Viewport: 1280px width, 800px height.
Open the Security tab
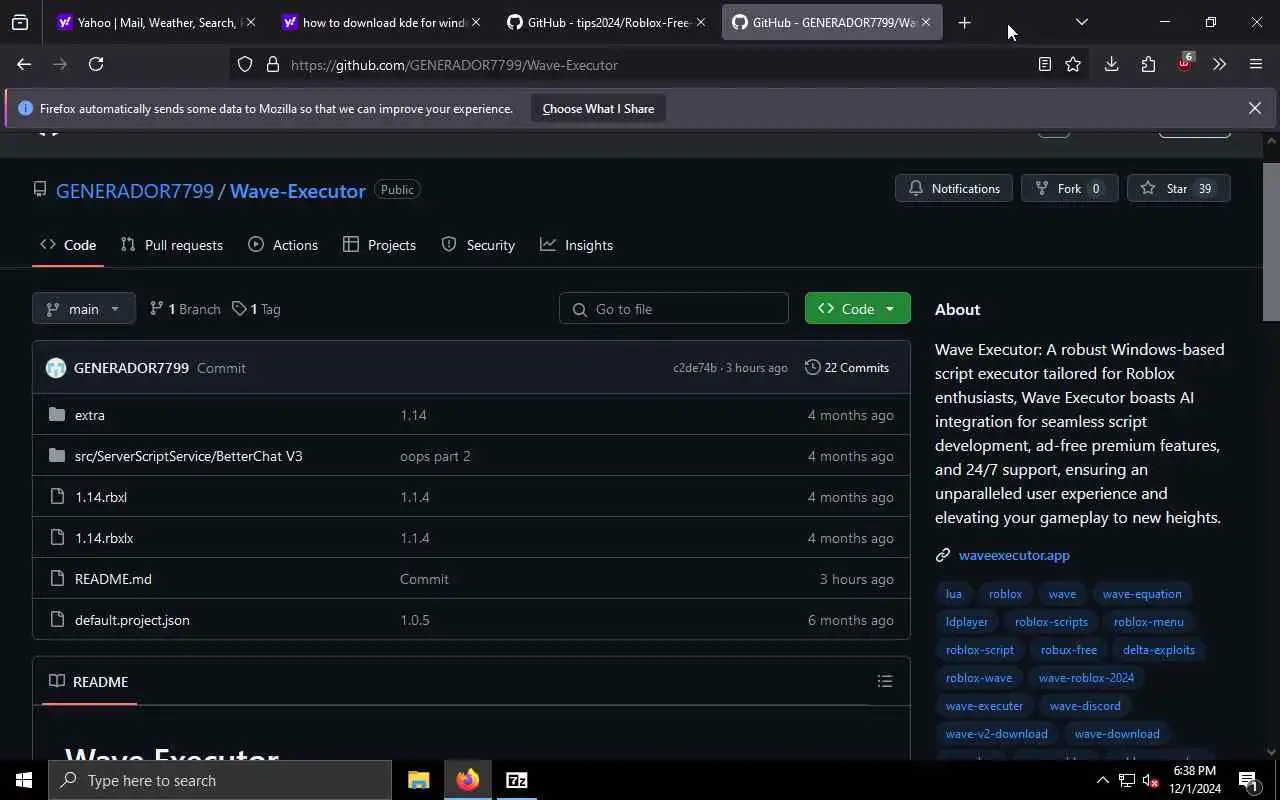tap(478, 245)
